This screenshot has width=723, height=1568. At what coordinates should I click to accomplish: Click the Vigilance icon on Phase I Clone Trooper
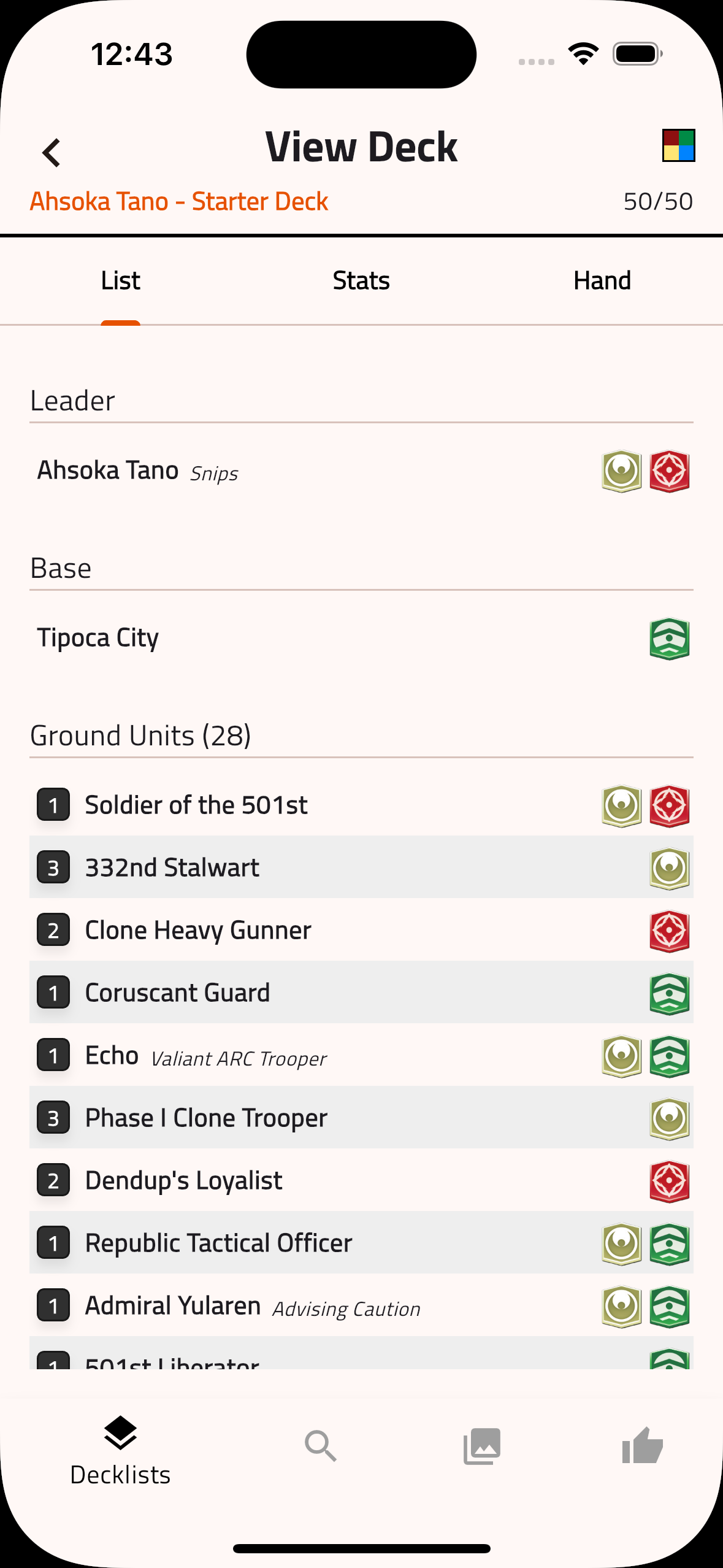point(668,1118)
